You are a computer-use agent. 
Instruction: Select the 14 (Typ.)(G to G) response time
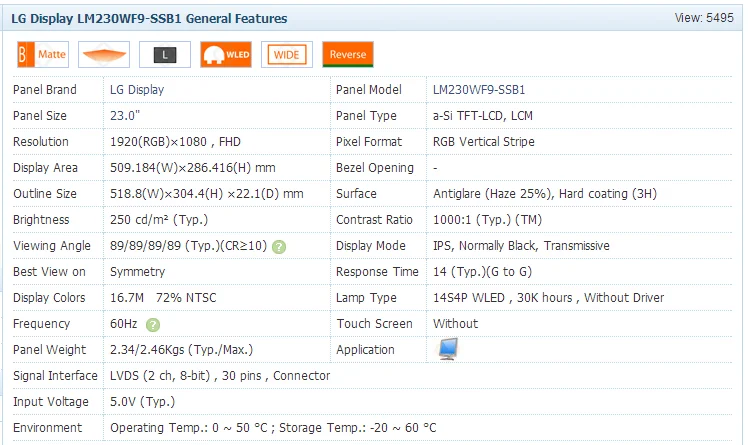[482, 272]
